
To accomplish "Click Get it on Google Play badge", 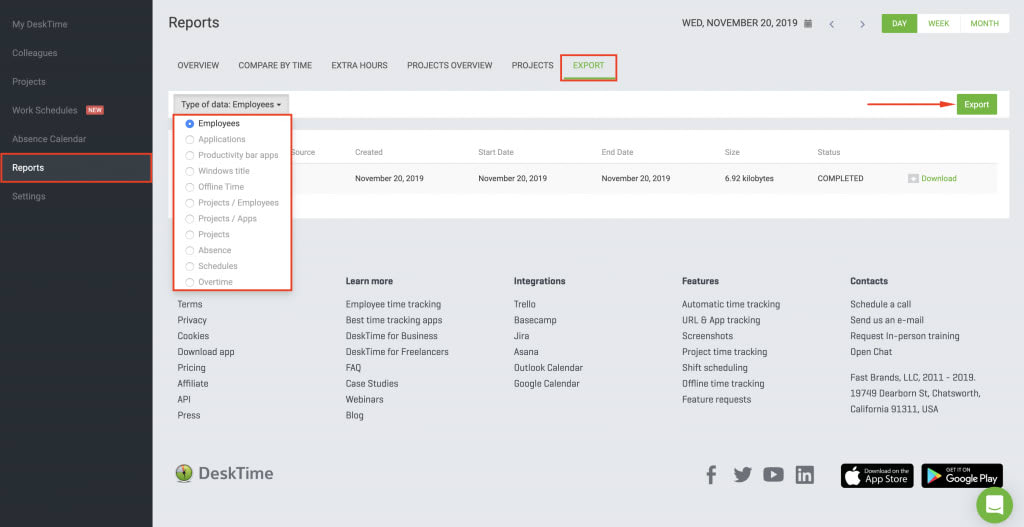I will pyautogui.click(x=962, y=475).
